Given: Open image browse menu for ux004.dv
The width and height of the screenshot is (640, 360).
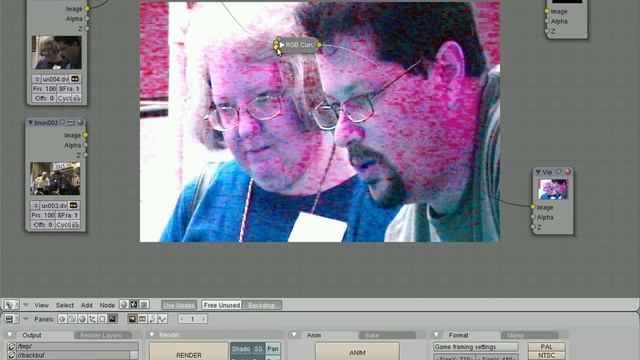Looking at the screenshot, I should point(37,79).
